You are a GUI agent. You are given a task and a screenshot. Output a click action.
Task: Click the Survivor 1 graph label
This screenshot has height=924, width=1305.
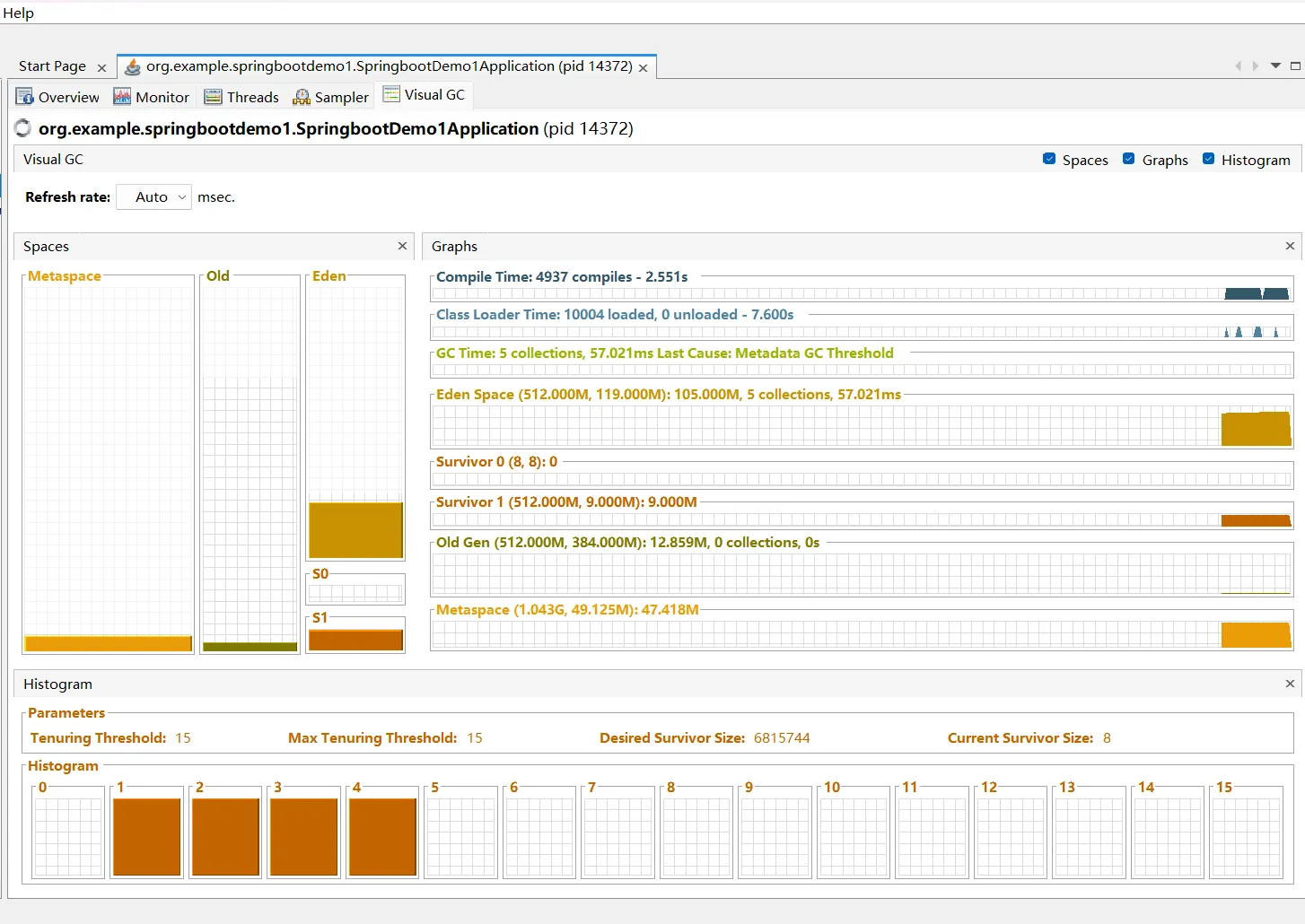(566, 502)
